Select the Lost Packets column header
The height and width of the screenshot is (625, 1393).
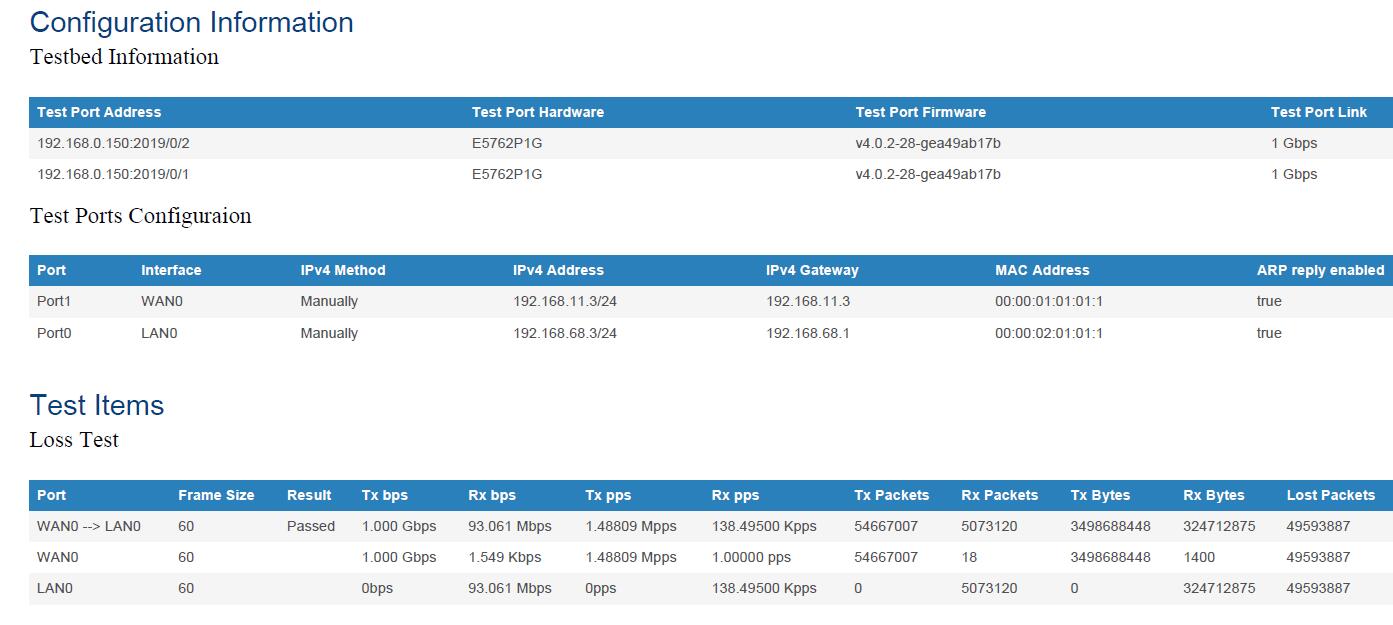[x=1331, y=495]
